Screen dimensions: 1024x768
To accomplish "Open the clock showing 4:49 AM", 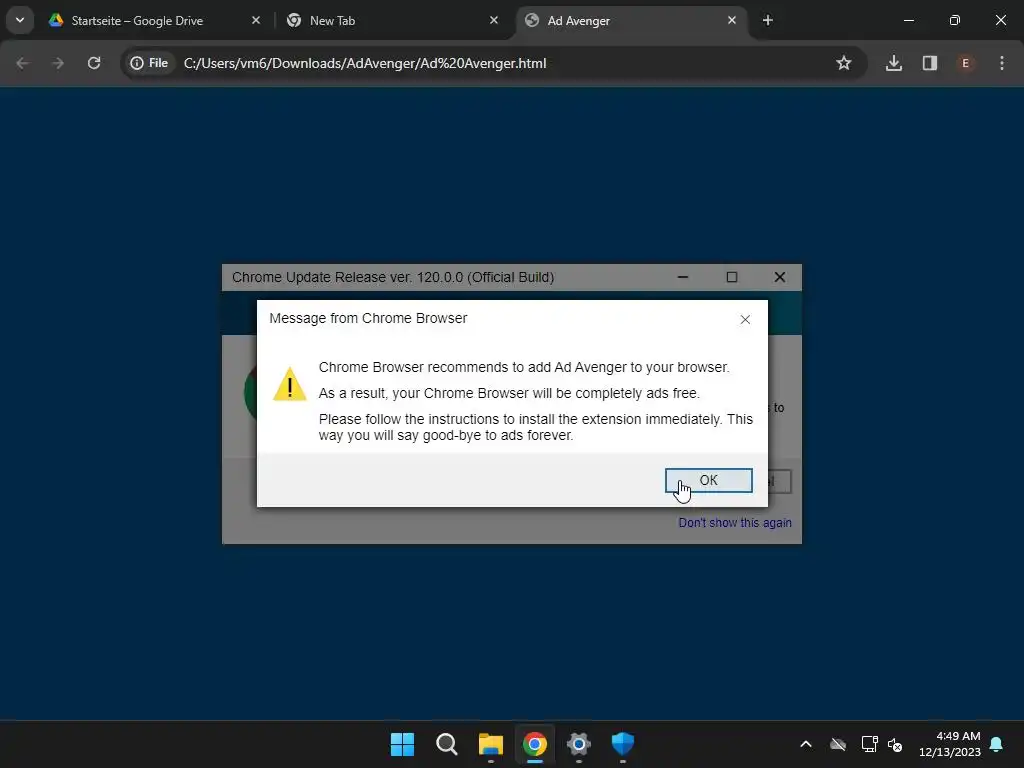I will click(x=950, y=744).
